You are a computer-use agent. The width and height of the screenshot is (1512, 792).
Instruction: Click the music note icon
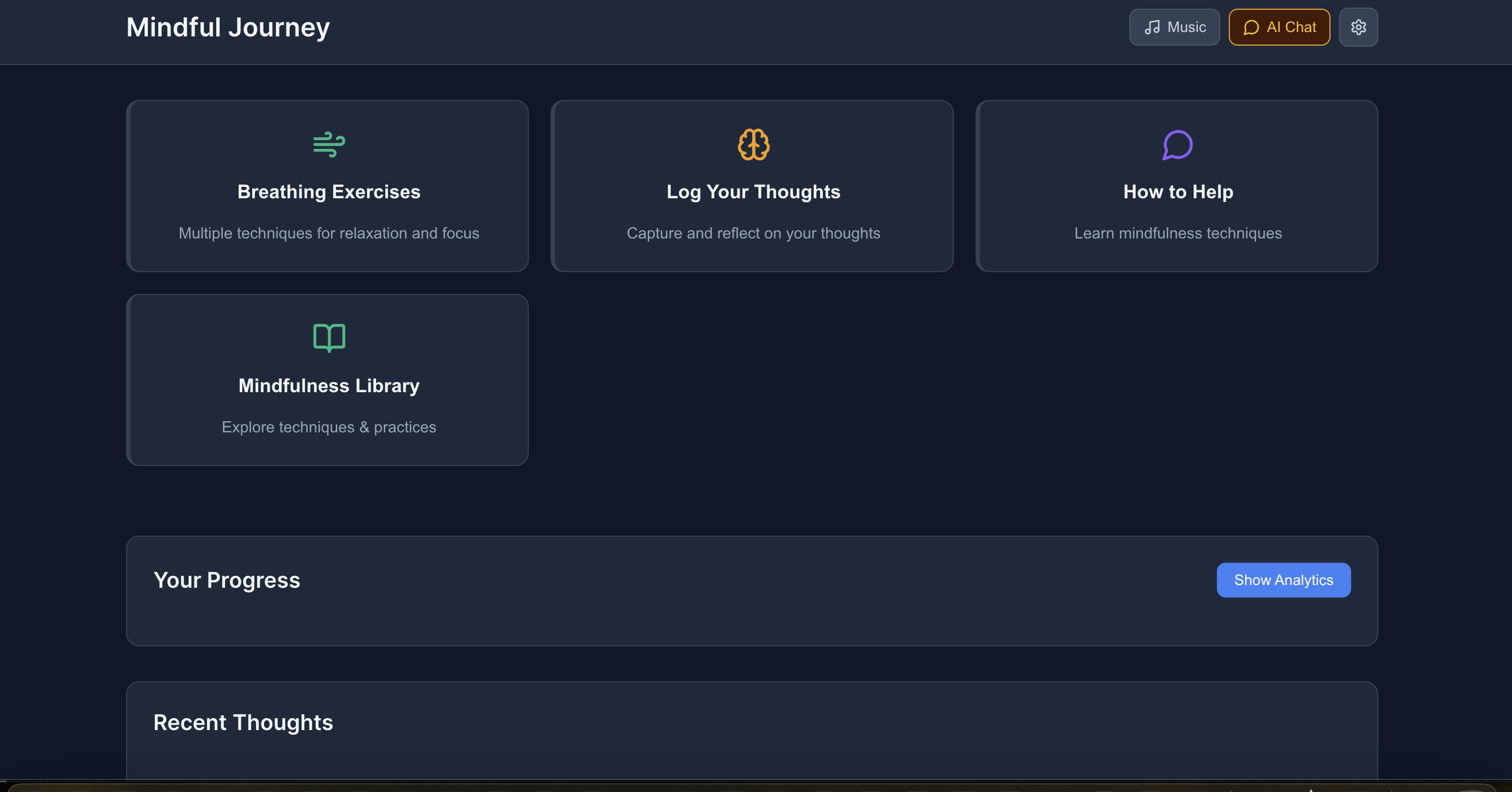click(x=1152, y=27)
